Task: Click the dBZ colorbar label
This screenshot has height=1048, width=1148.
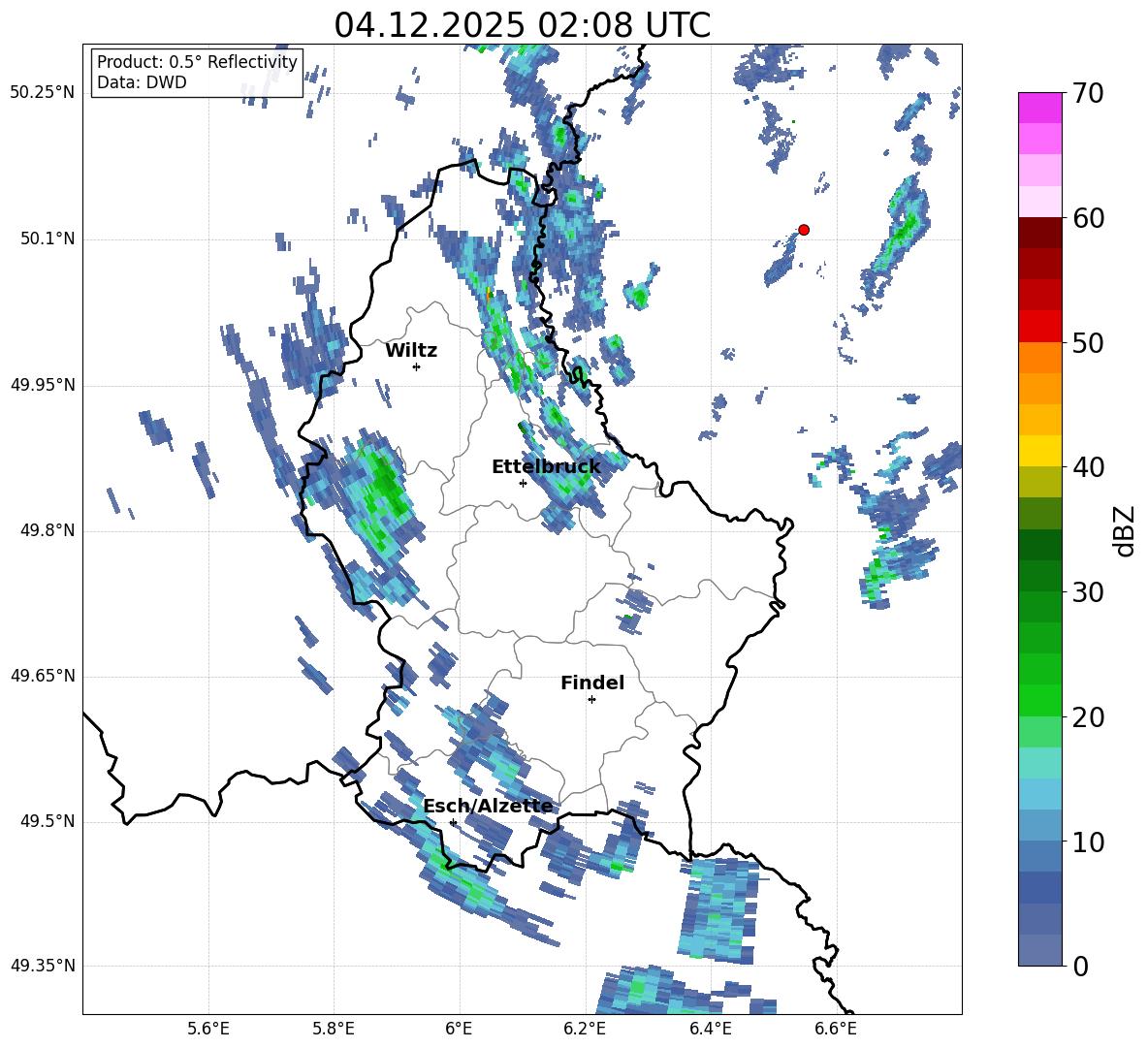Action: [1124, 530]
